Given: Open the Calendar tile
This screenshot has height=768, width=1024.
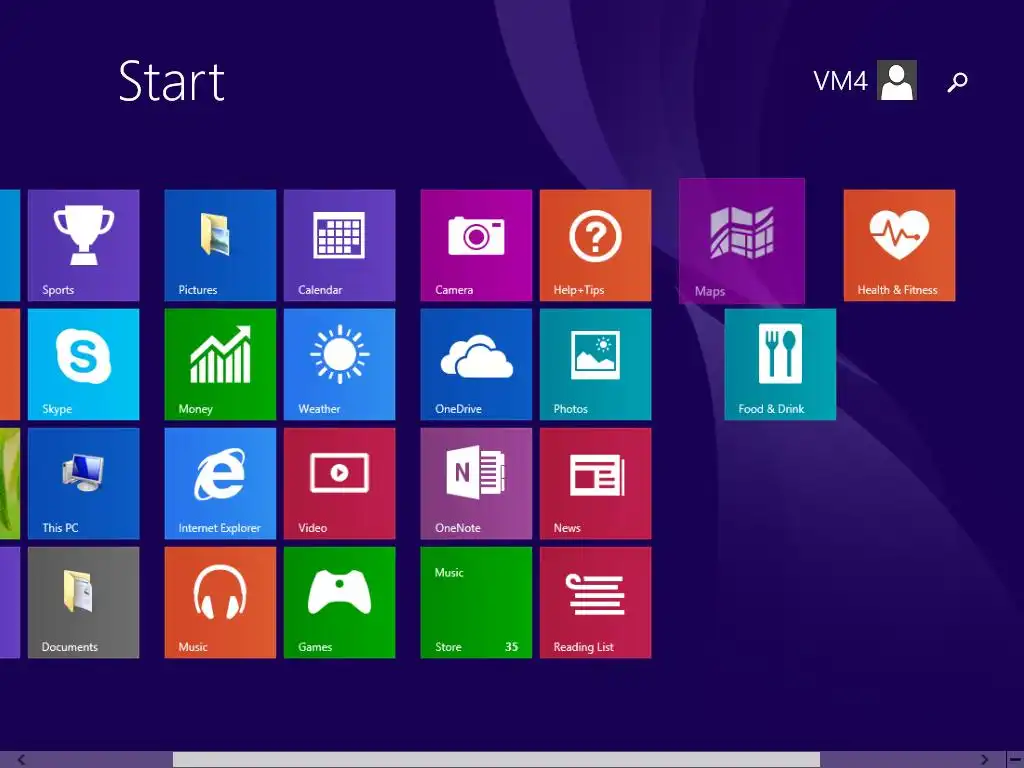Looking at the screenshot, I should click(x=340, y=246).
